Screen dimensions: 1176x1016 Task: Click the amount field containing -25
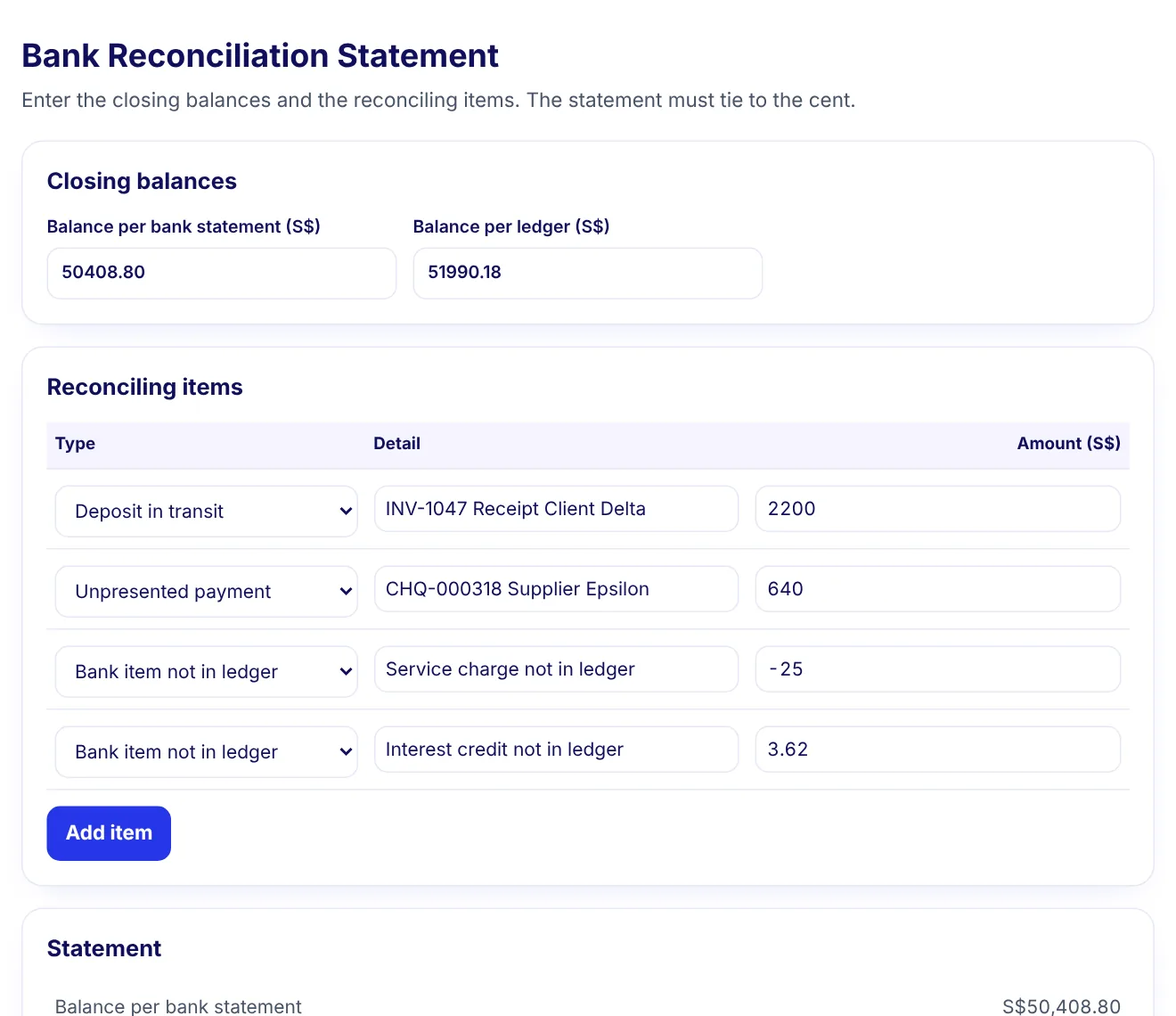[x=937, y=668]
